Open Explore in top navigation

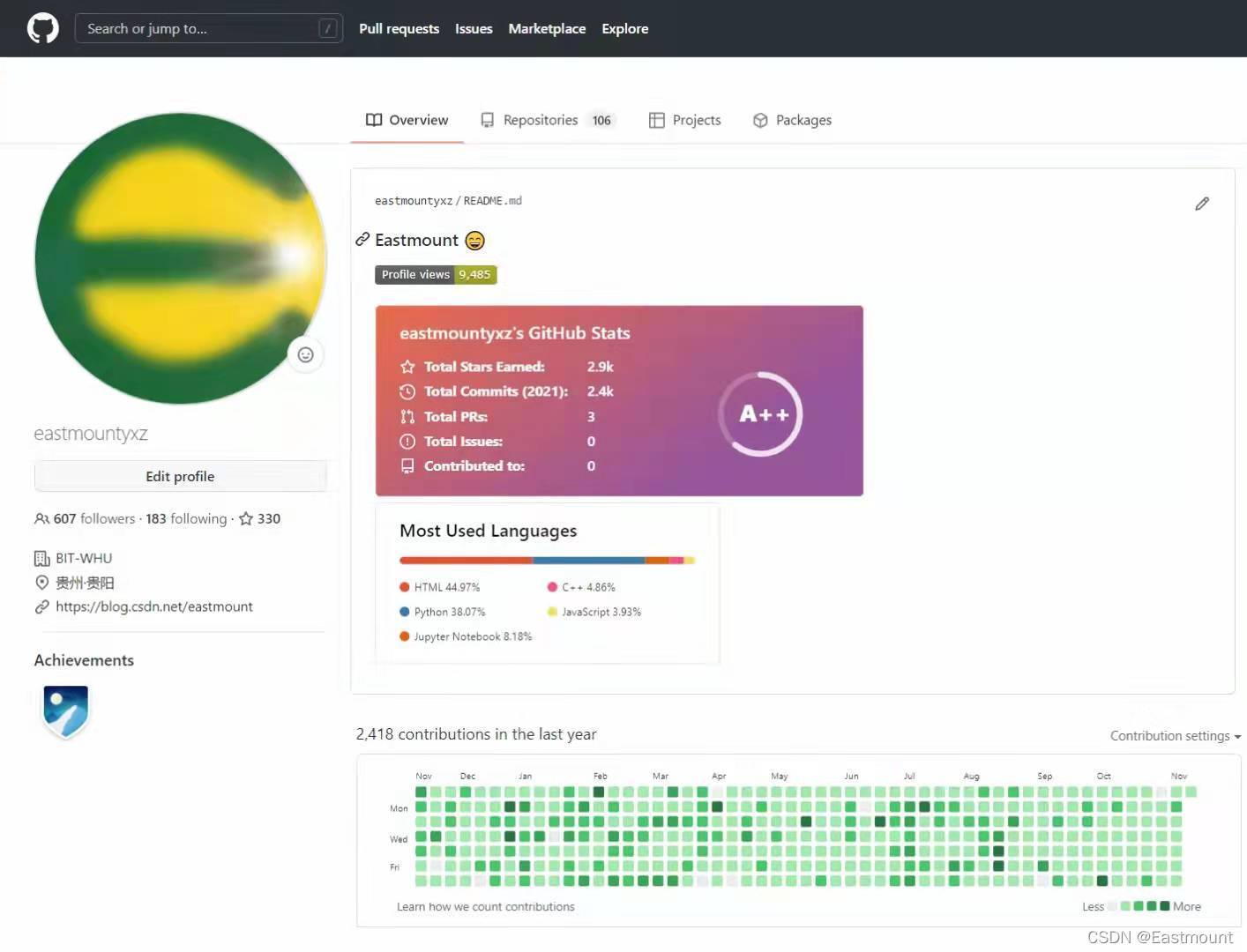coord(624,28)
